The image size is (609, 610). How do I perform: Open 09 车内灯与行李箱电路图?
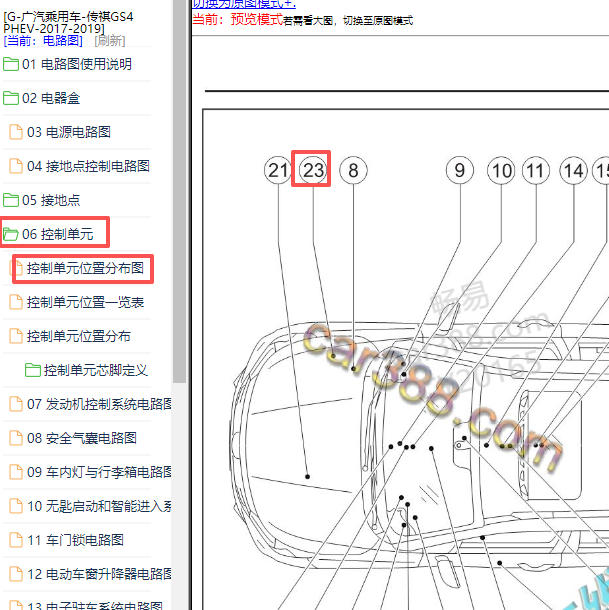click(99, 472)
